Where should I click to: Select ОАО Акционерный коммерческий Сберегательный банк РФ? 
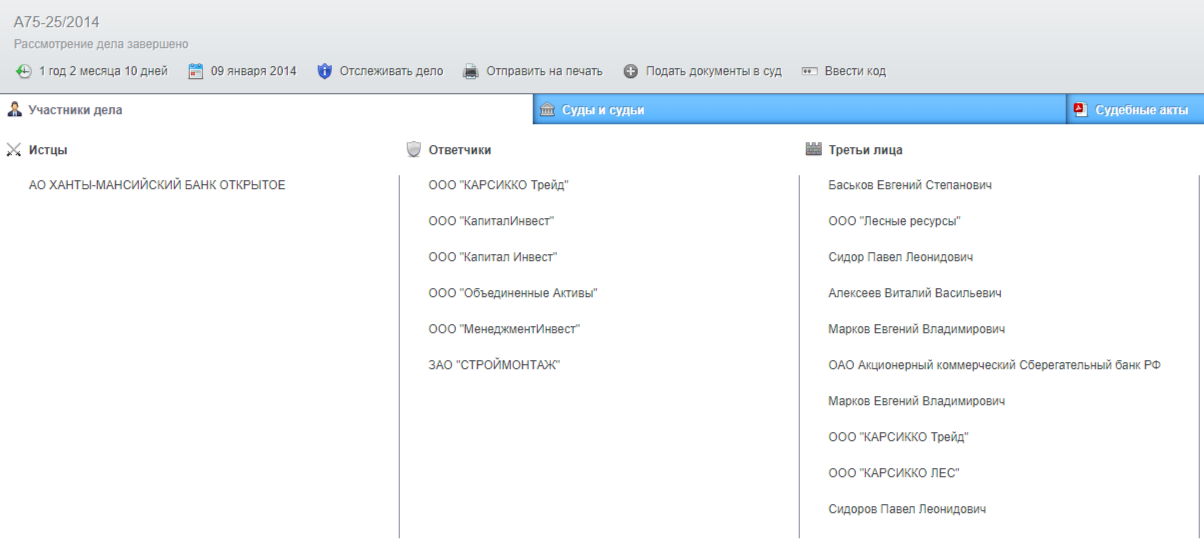coord(995,365)
